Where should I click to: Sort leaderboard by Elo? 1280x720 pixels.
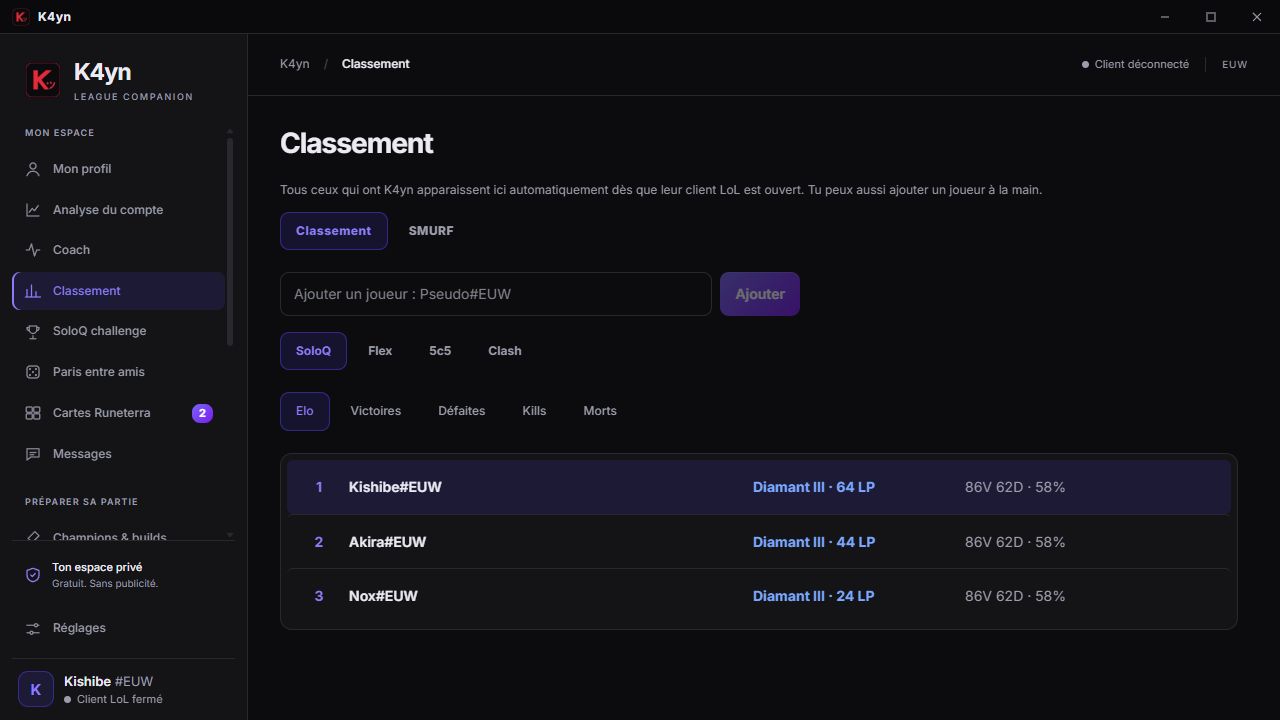(305, 411)
